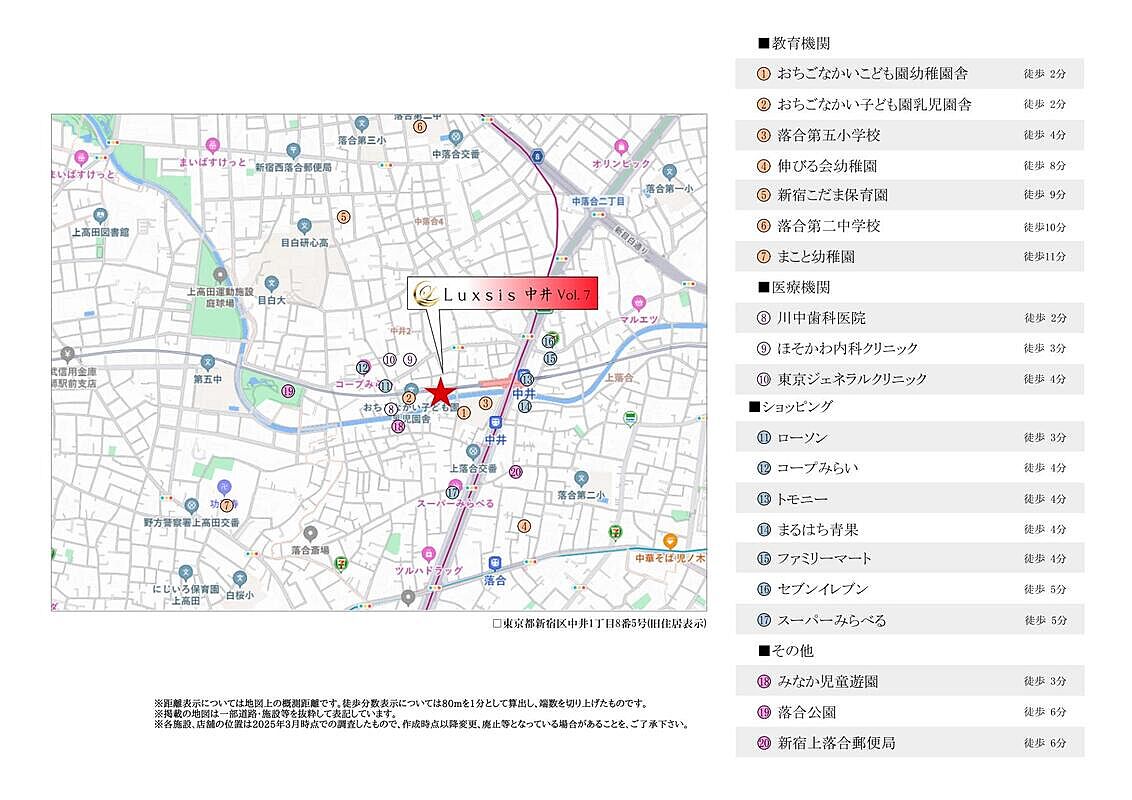Image resolution: width=1132 pixels, height=800 pixels.
Task: Click map marker 20 on the map
Action: pos(516,472)
